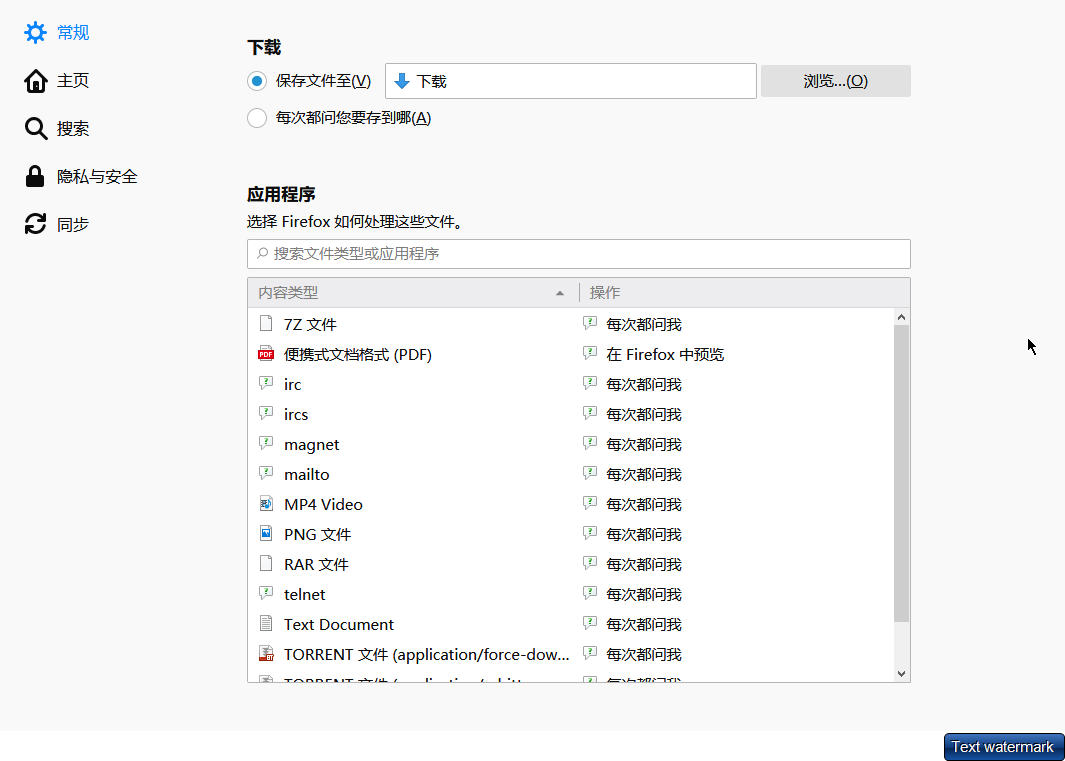The height and width of the screenshot is (761, 1065).
Task: Click the Text watermark button
Action: pyautogui.click(x=1003, y=747)
